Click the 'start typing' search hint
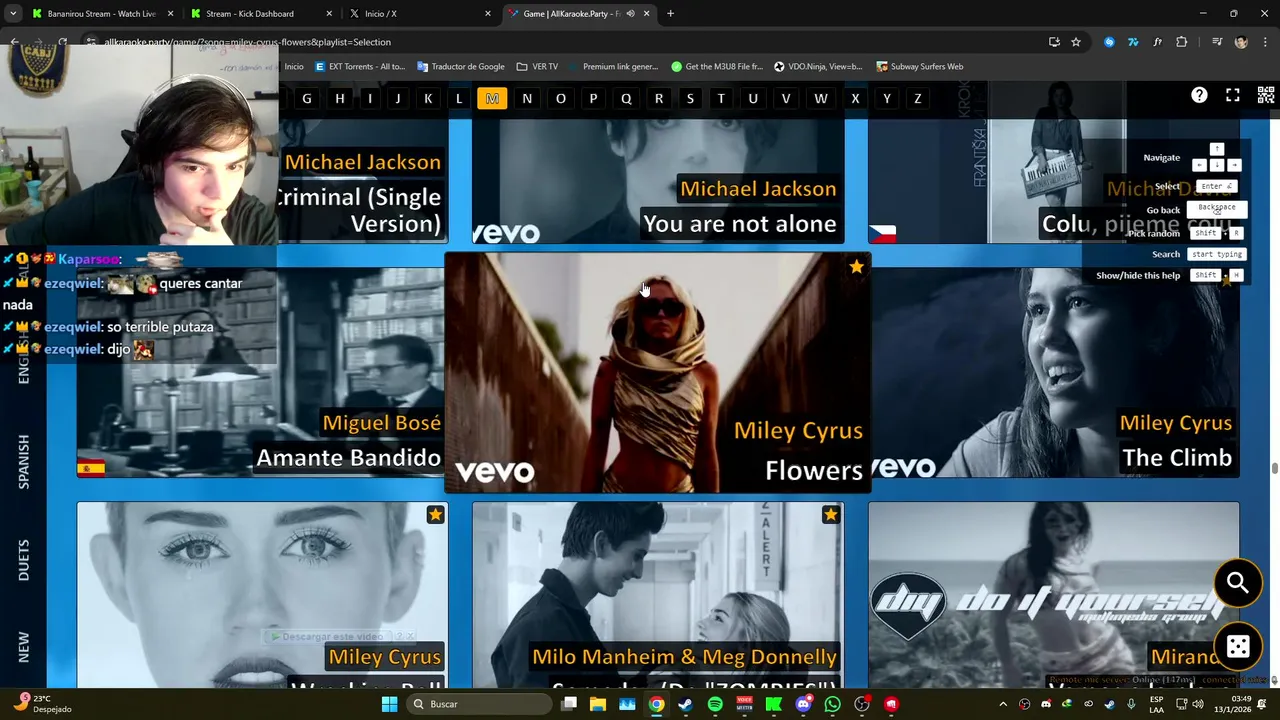Viewport: 1280px width, 720px height. click(x=1217, y=254)
